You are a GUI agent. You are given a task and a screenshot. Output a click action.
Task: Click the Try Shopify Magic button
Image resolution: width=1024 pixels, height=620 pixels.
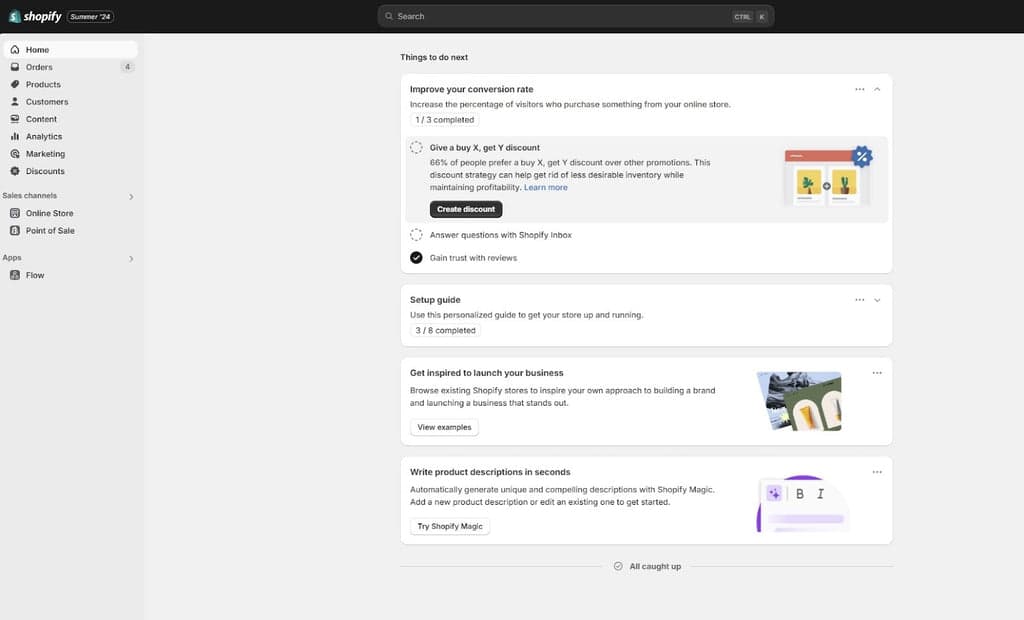pyautogui.click(x=450, y=527)
